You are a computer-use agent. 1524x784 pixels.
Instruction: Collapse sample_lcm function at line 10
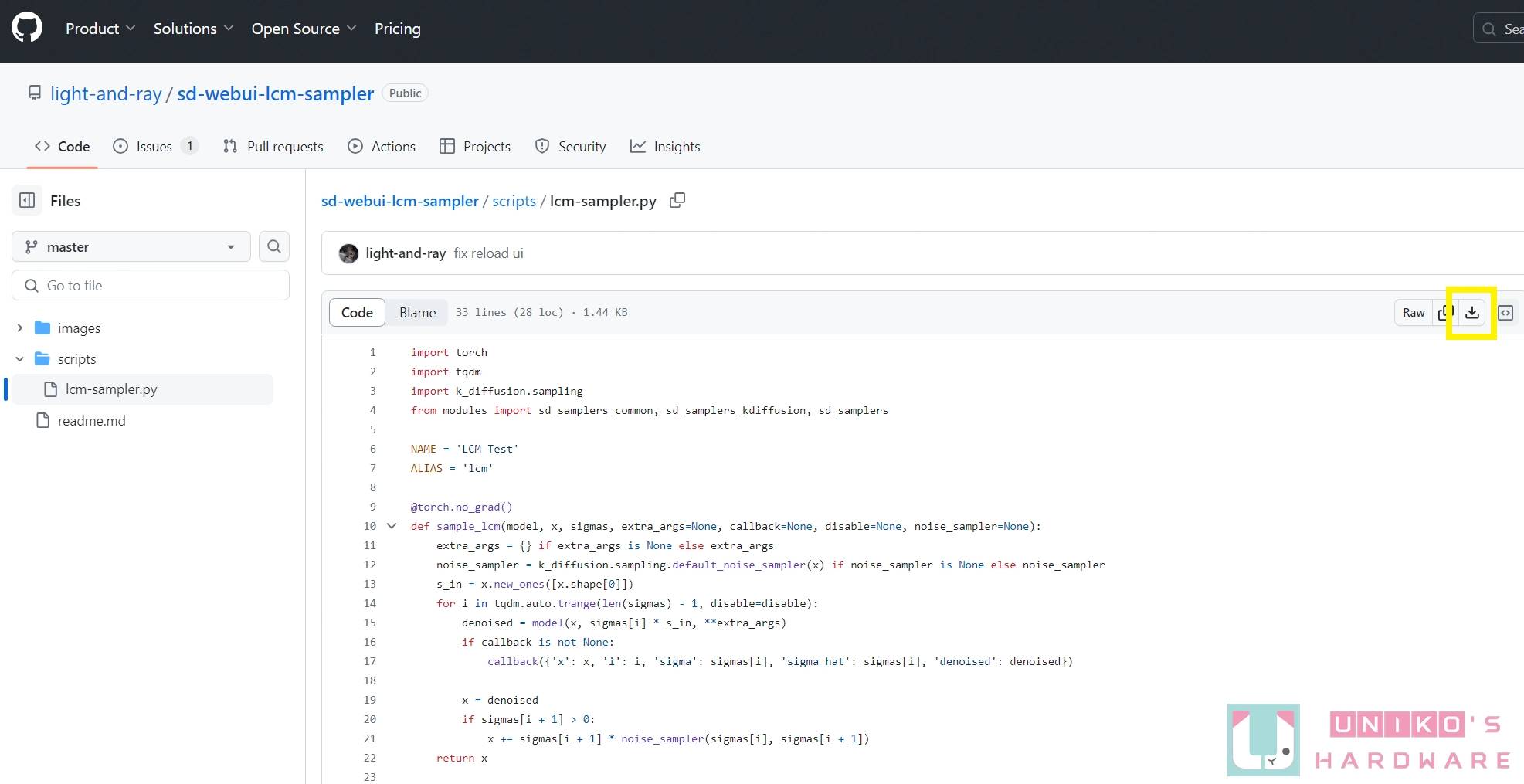click(392, 526)
